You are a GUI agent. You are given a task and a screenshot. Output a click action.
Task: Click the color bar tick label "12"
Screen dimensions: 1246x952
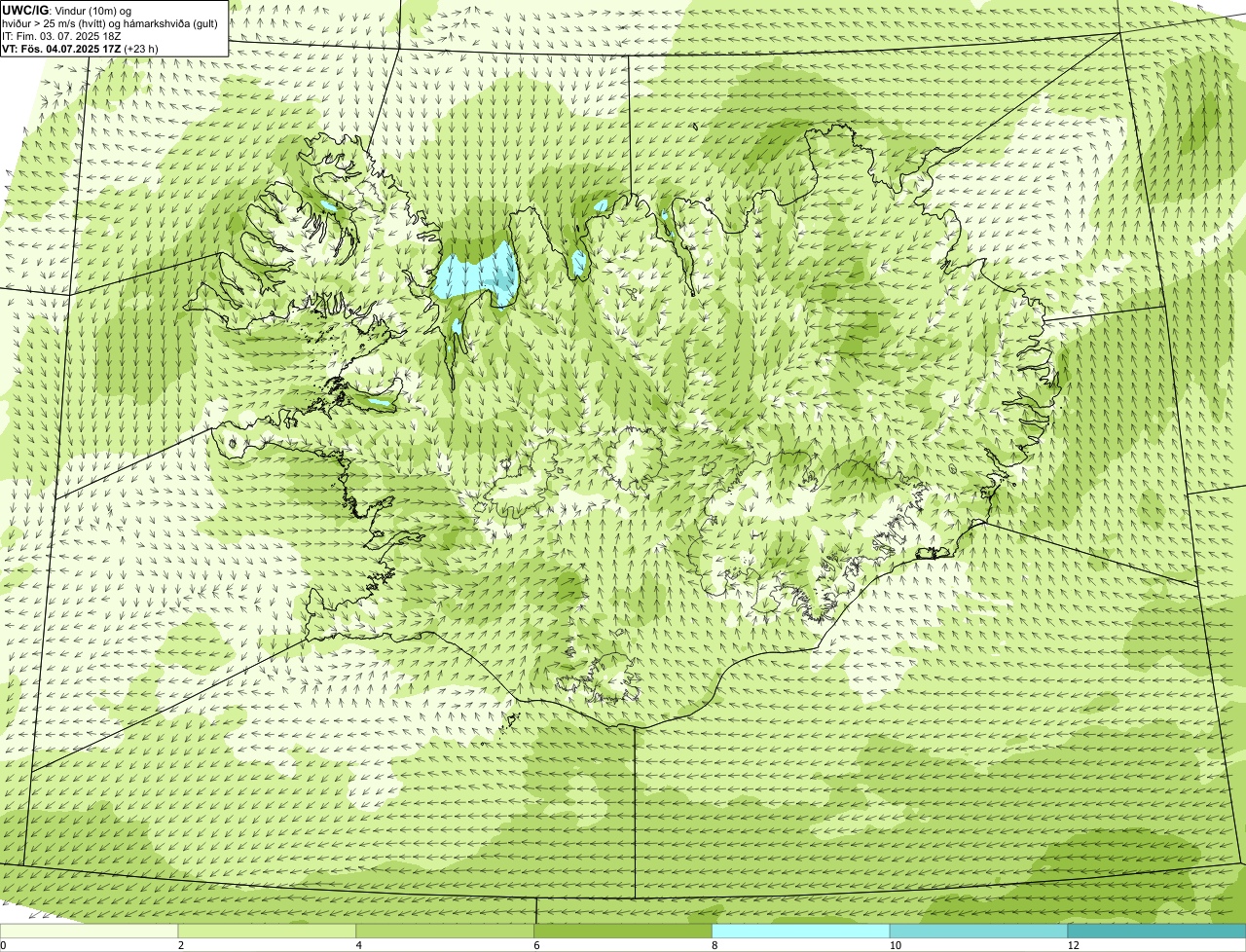tap(1072, 945)
